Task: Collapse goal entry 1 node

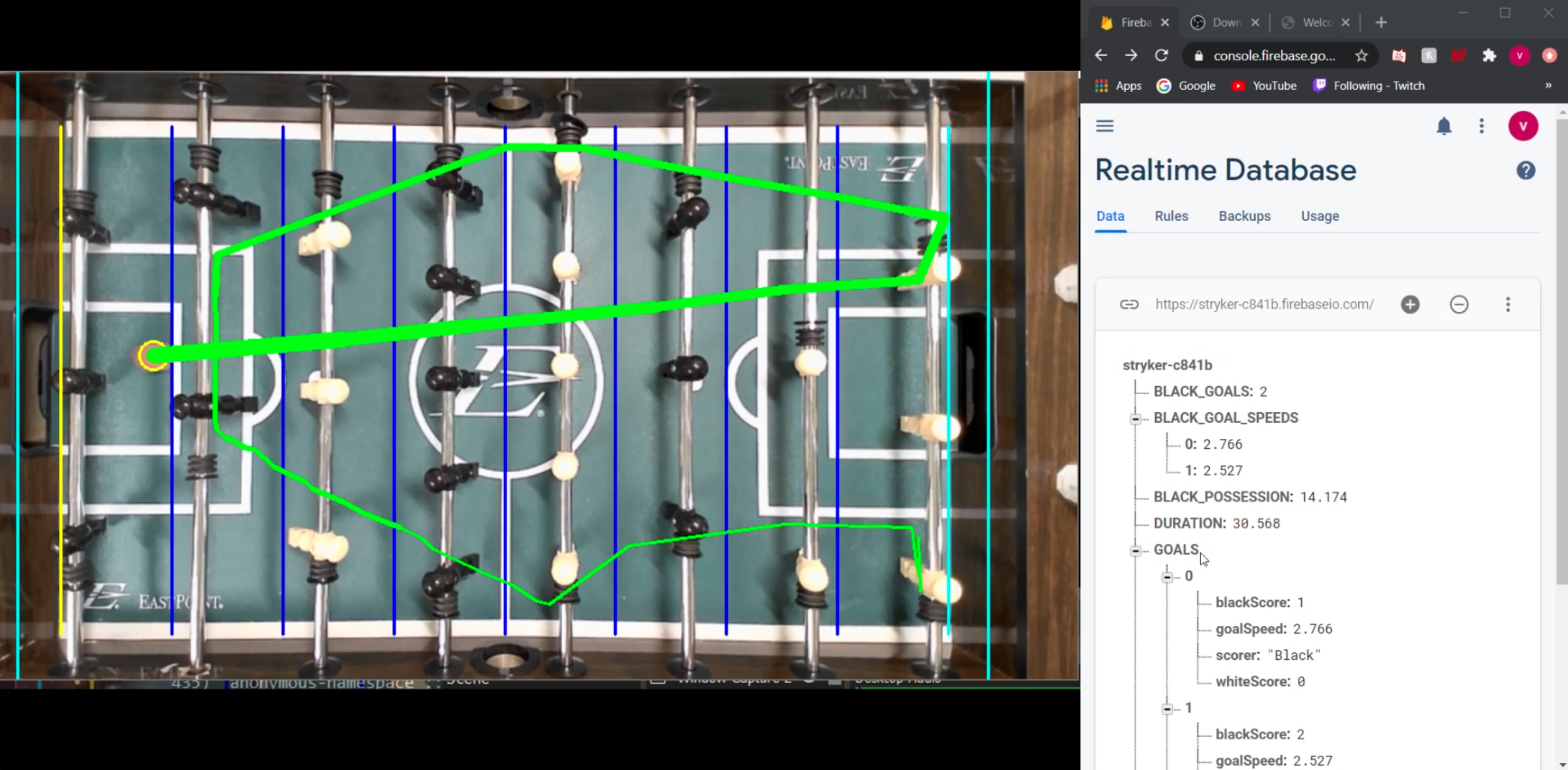Action: click(x=1167, y=708)
